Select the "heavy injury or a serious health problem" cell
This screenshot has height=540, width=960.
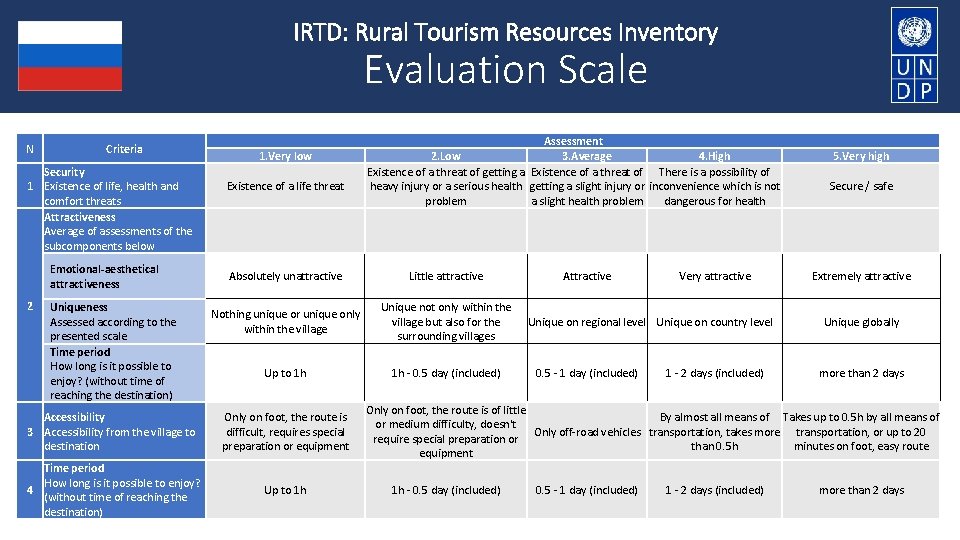tap(446, 186)
